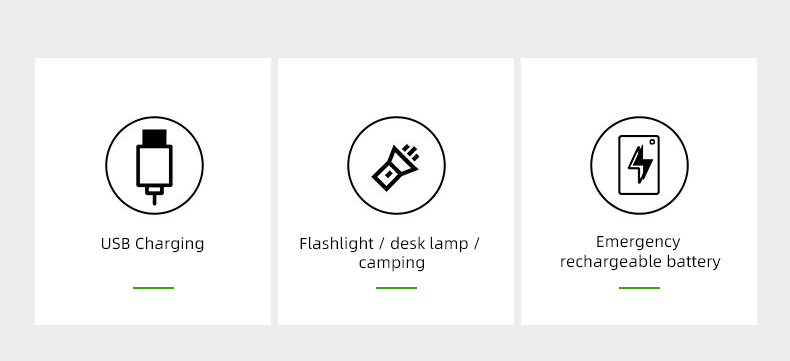Click the lightning bolt inside battery icon
Image resolution: width=790 pixels, height=361 pixels.
640,165
